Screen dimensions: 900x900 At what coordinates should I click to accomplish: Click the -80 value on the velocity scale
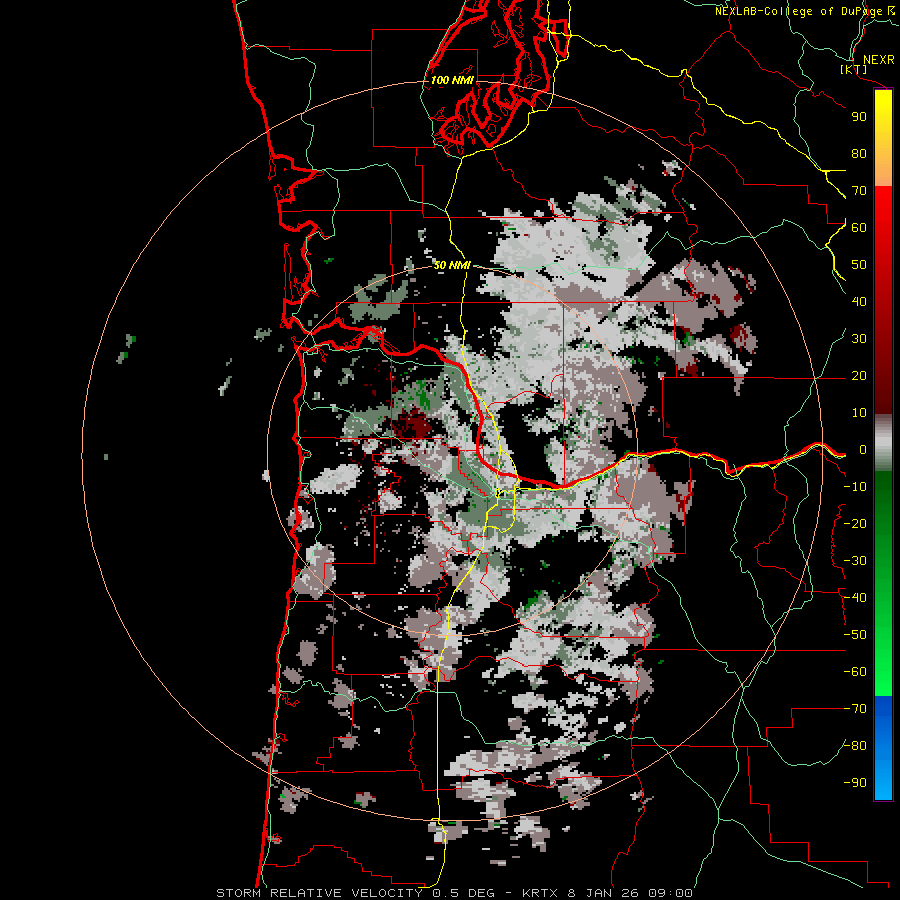click(855, 746)
